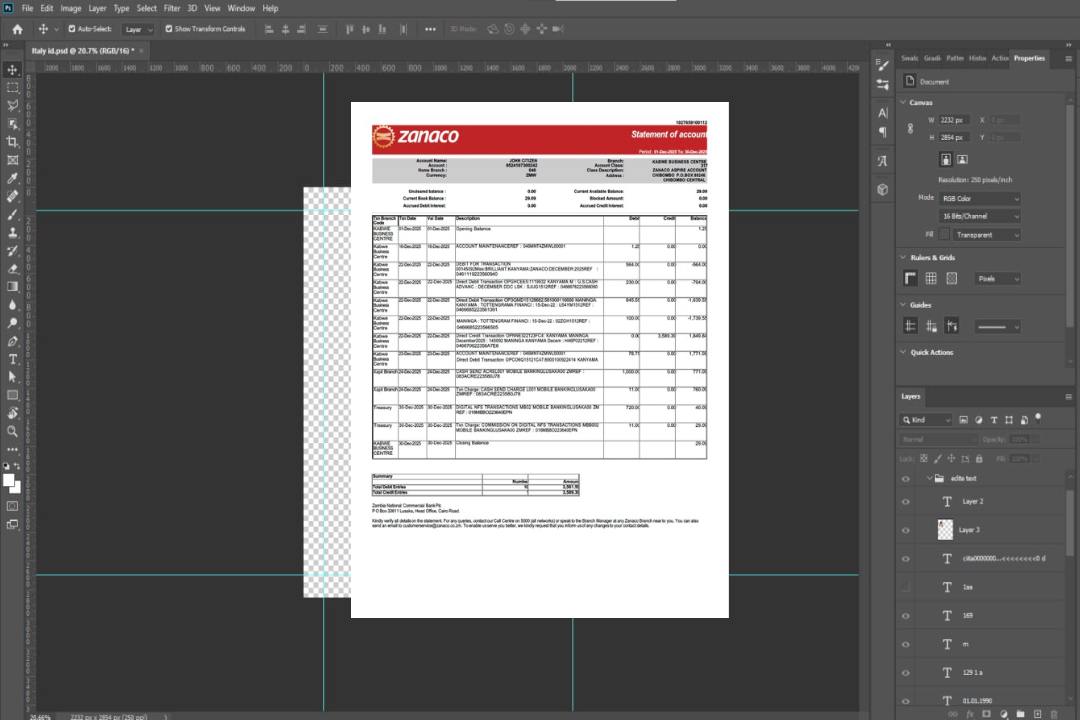The width and height of the screenshot is (1080, 720).
Task: Toggle layer filtering switch in Layers panel
Action: coord(1038,418)
